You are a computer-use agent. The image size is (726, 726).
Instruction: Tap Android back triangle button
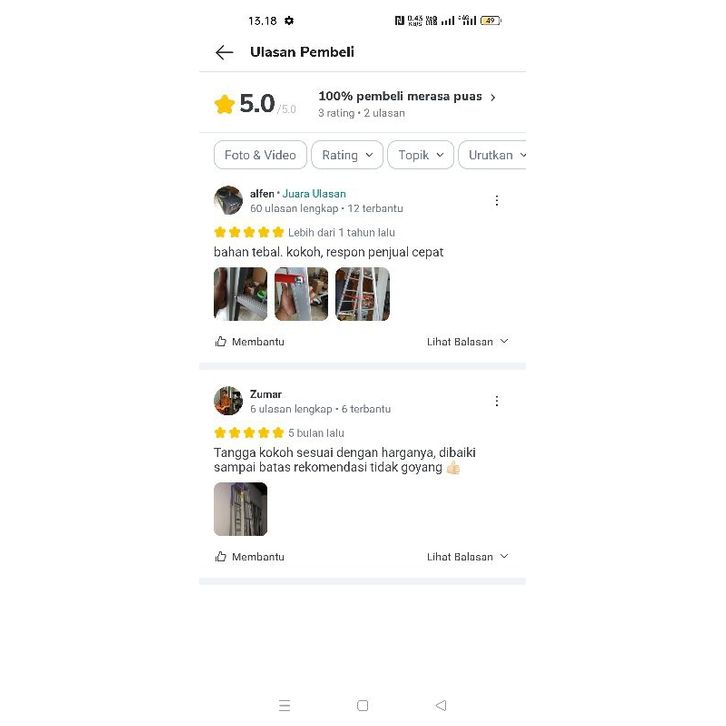pyautogui.click(x=441, y=705)
